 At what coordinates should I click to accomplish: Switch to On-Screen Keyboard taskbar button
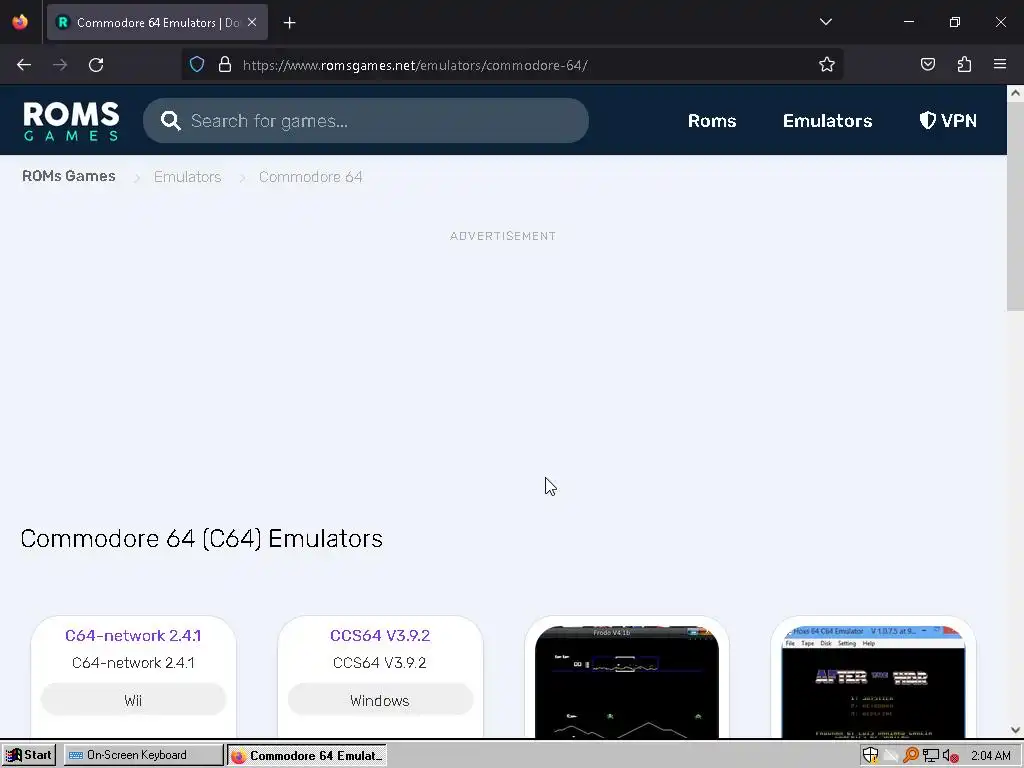point(144,755)
